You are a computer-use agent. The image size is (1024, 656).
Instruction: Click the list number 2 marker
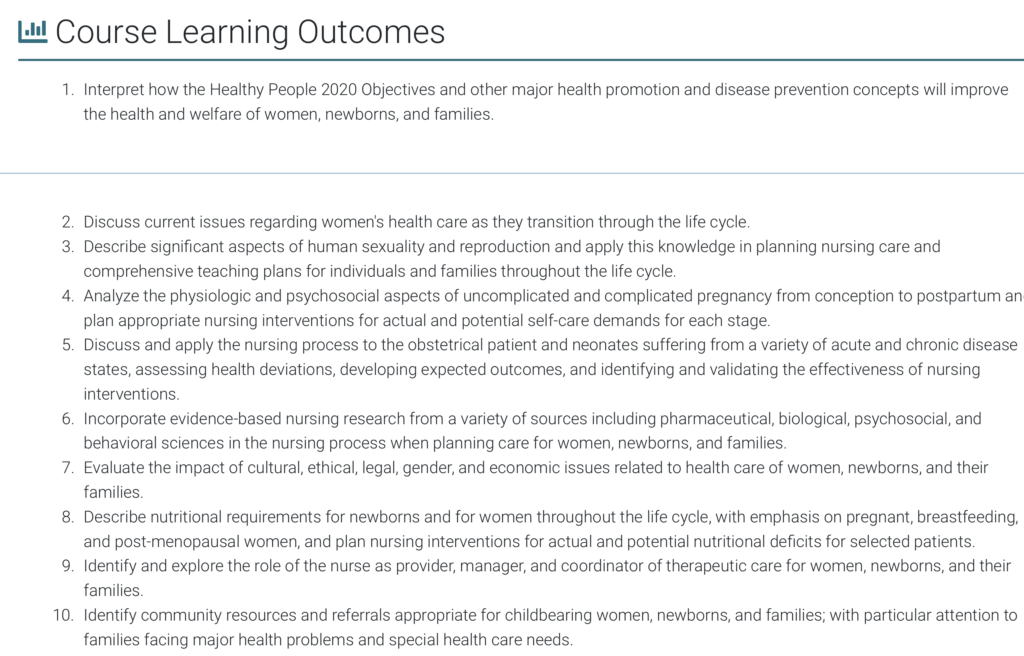(x=67, y=222)
